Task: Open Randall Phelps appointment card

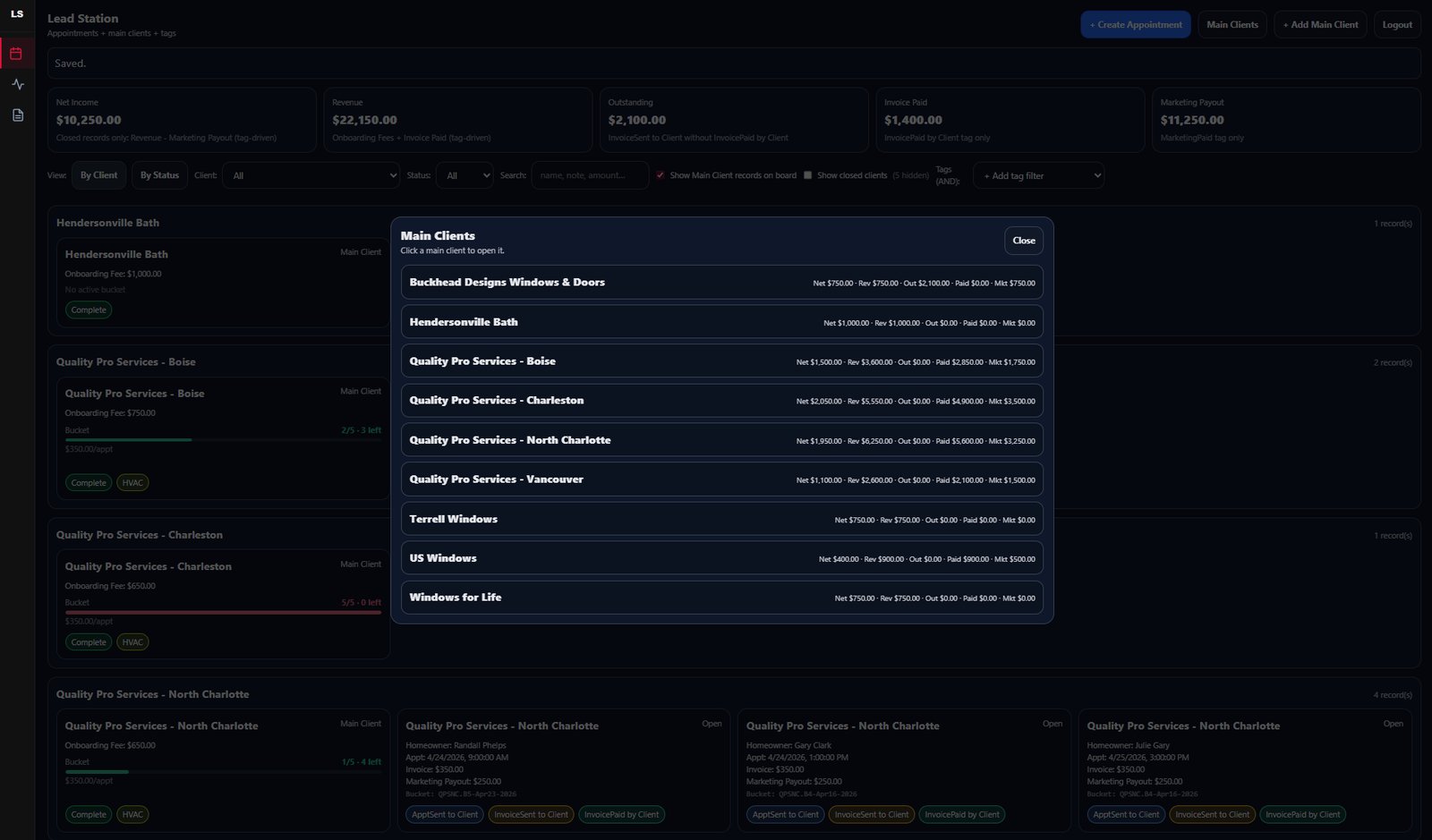Action: pyautogui.click(x=563, y=770)
